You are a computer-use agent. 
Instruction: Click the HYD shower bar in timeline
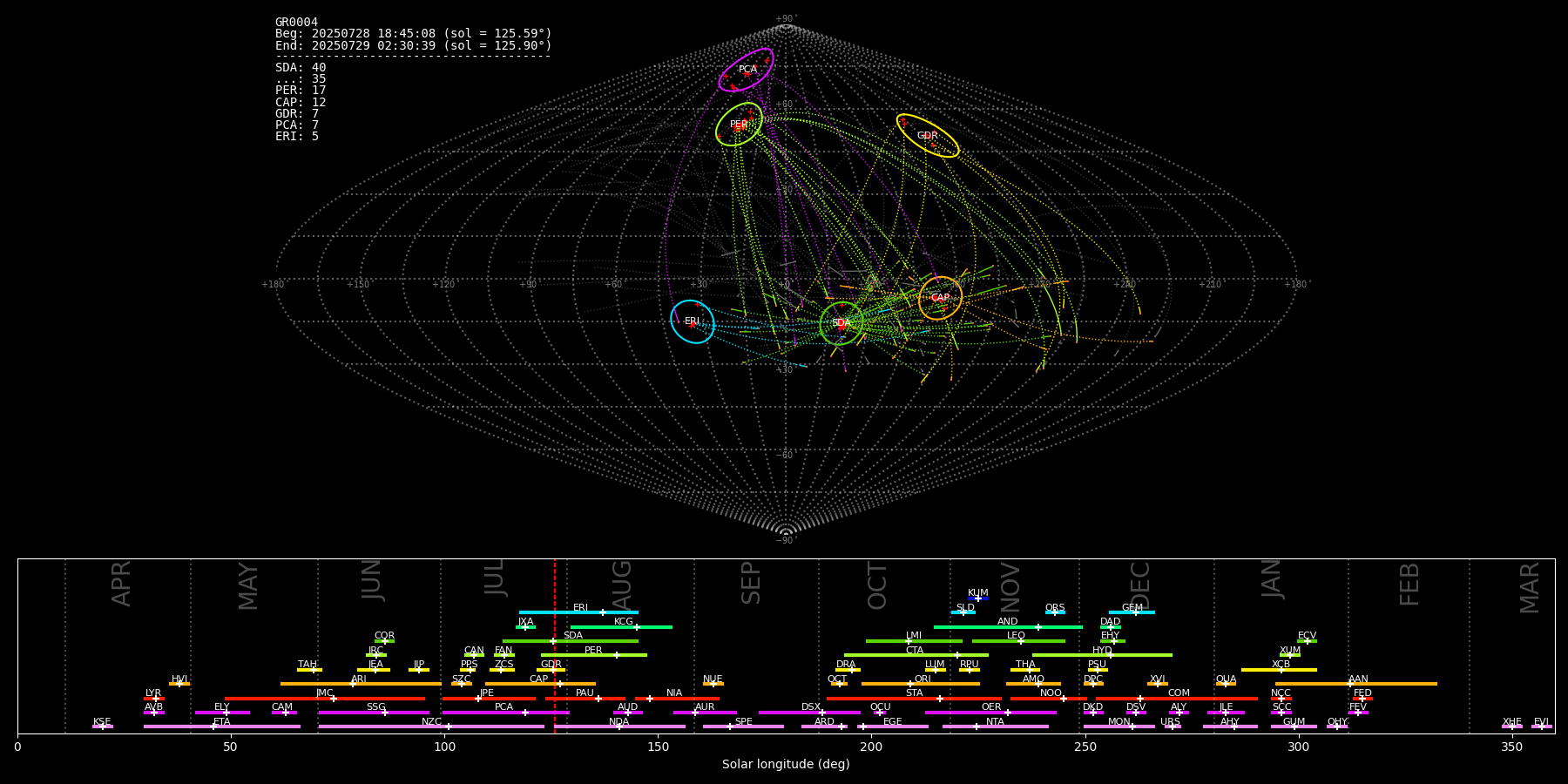(1102, 655)
